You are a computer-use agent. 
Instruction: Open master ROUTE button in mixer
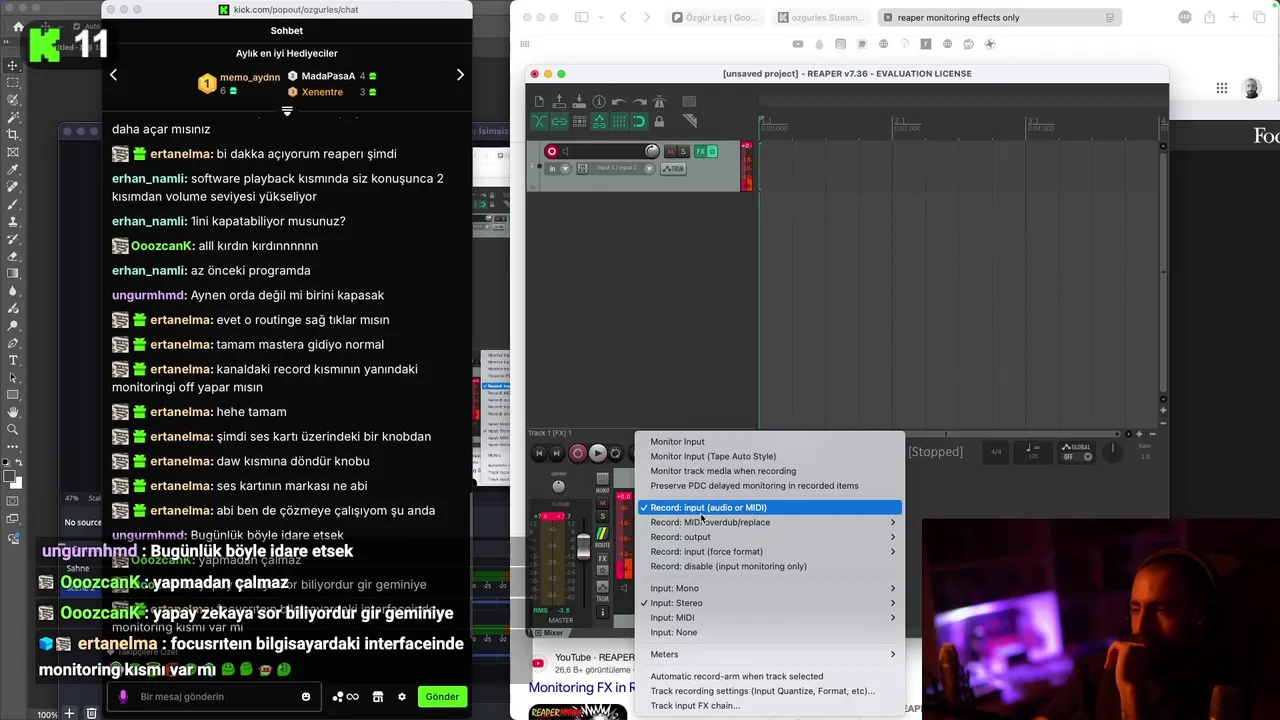click(x=603, y=537)
